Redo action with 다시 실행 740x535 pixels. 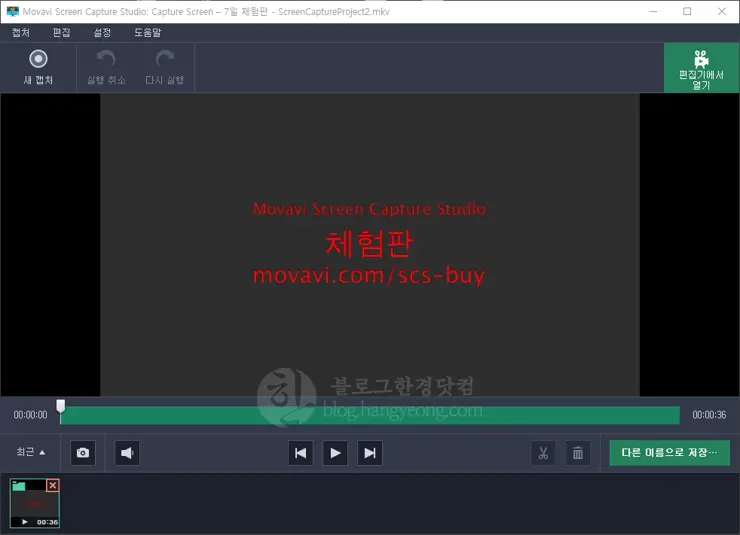pos(164,67)
